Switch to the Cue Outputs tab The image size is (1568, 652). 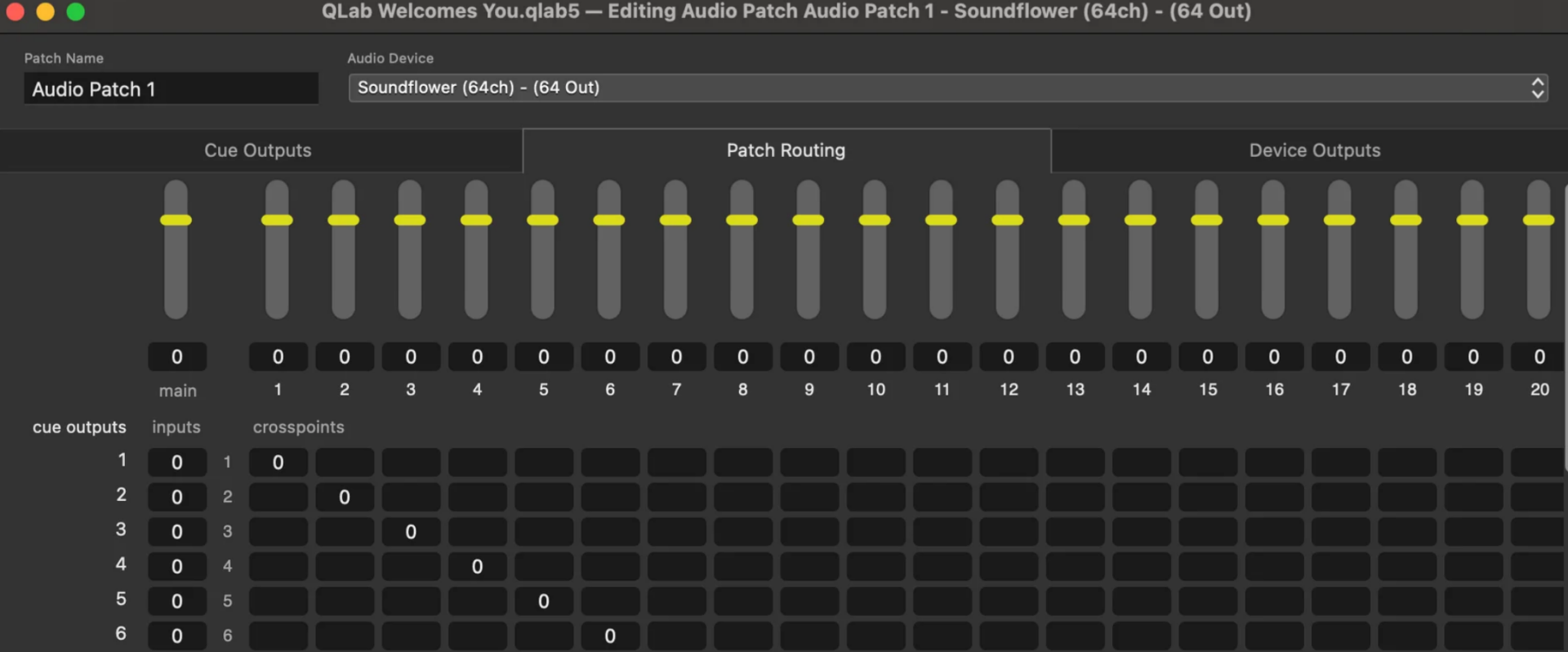(258, 150)
